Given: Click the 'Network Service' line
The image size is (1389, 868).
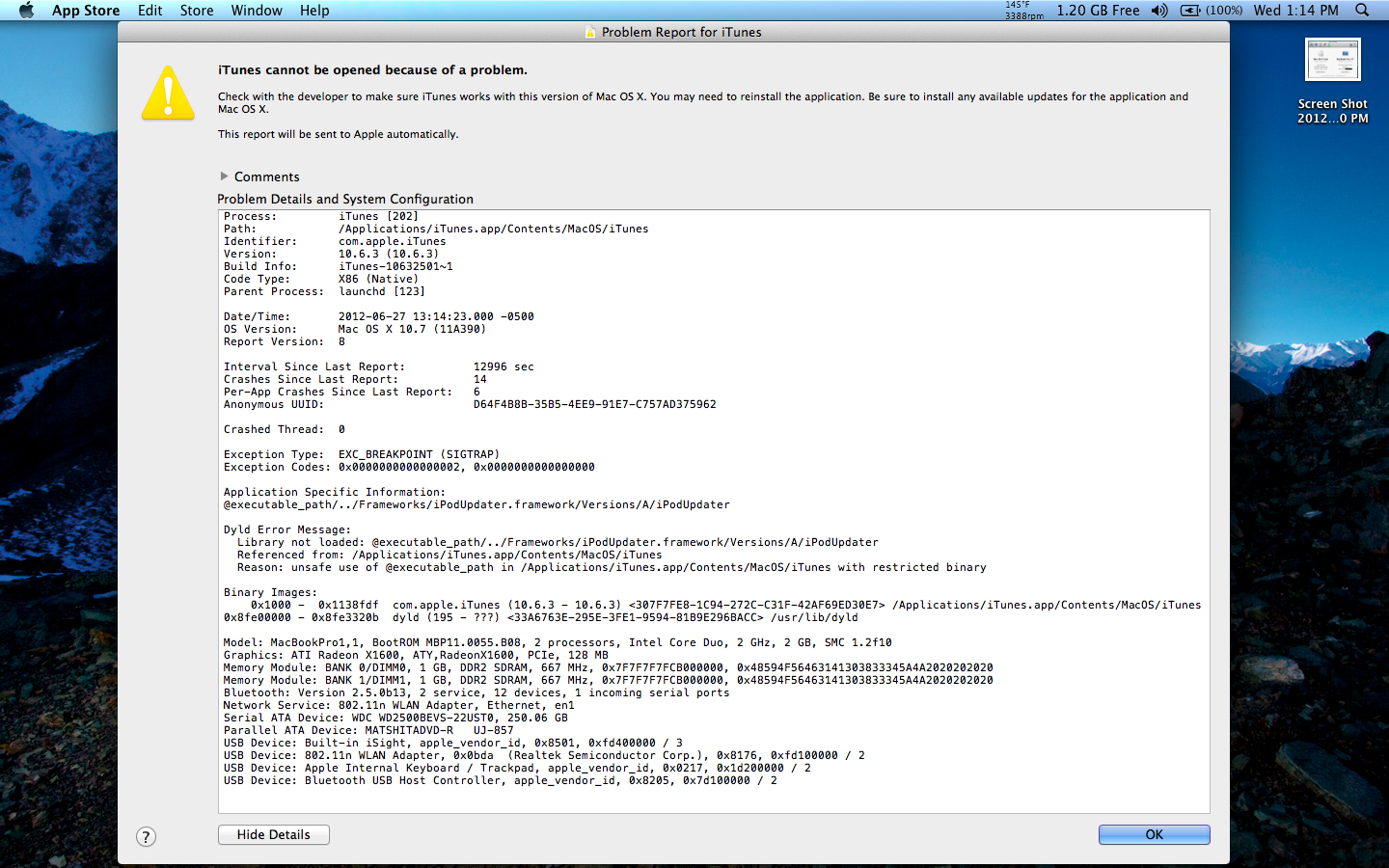Looking at the screenshot, I should pos(399,706).
